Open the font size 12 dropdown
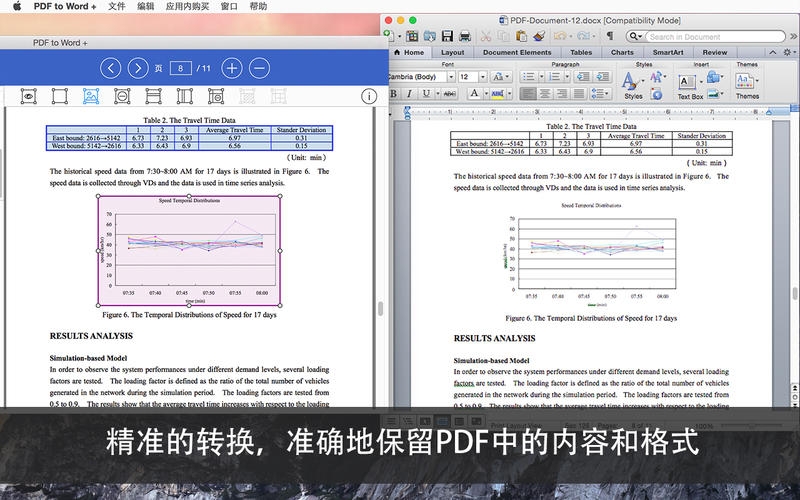 tap(483, 77)
